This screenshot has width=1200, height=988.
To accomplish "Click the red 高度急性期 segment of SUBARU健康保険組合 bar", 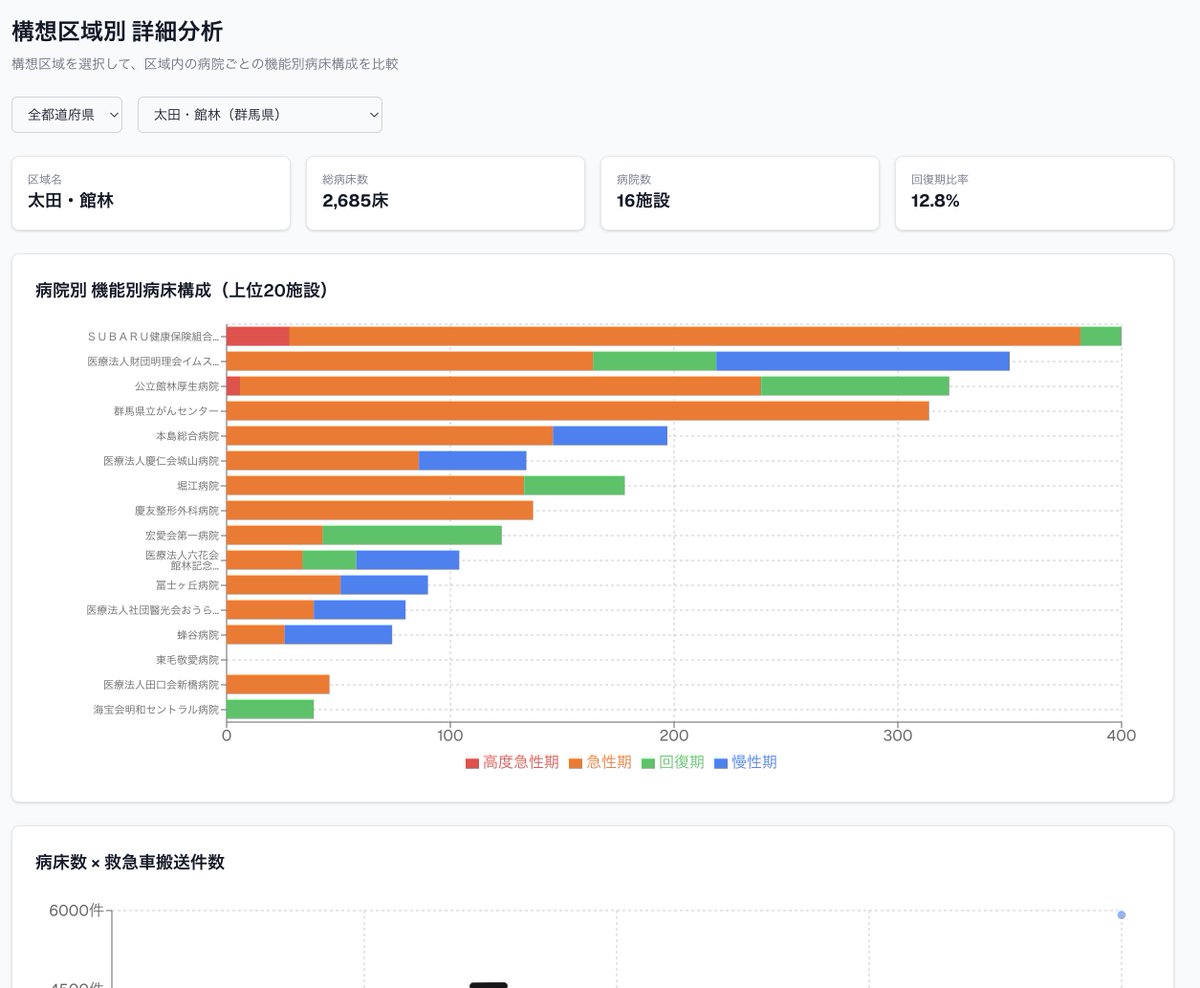I will coord(258,336).
